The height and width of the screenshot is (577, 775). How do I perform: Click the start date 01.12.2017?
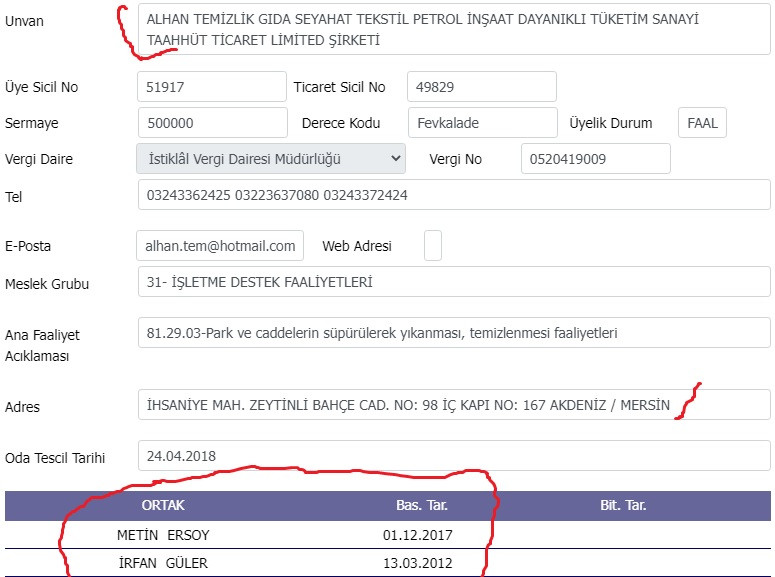tap(418, 535)
